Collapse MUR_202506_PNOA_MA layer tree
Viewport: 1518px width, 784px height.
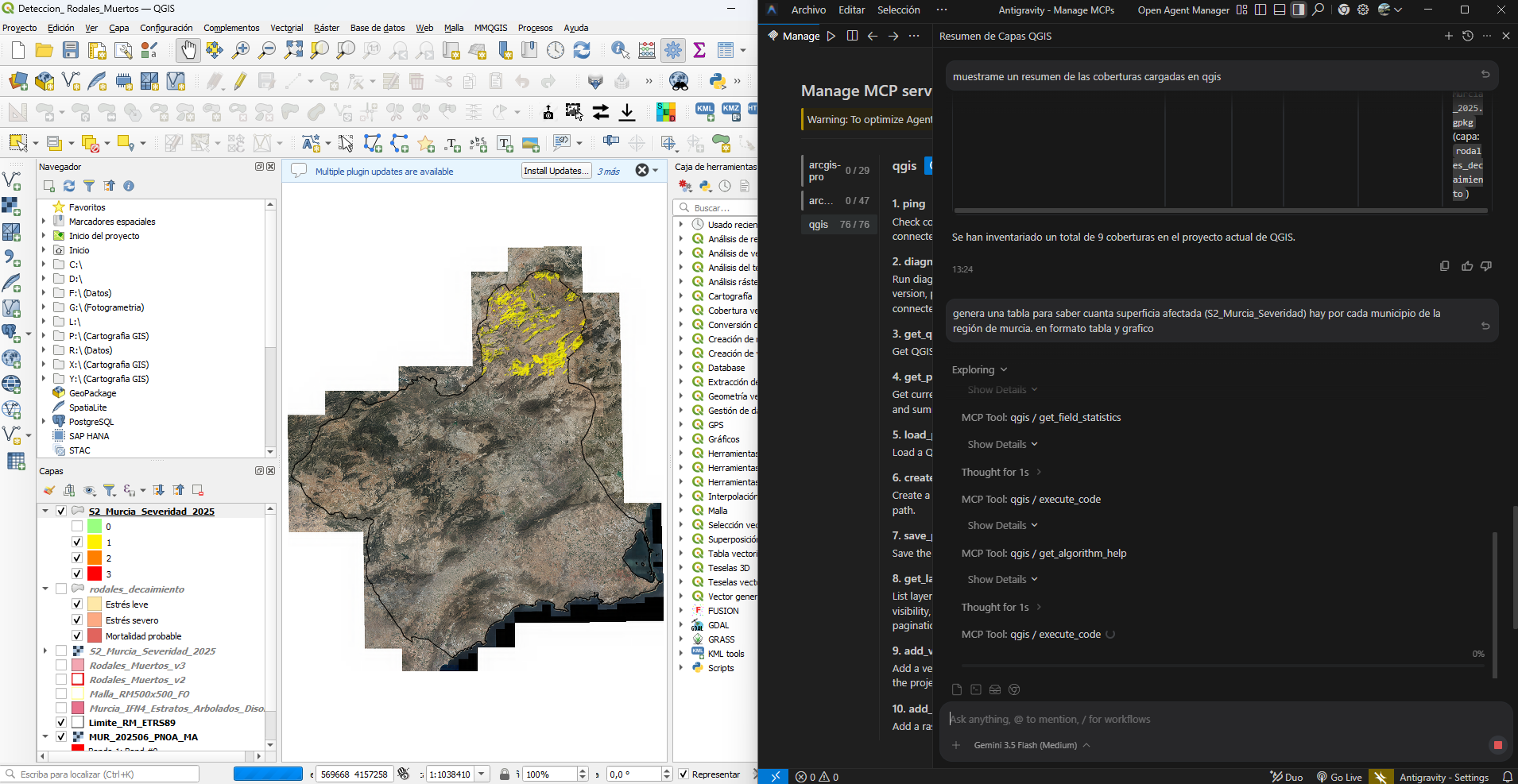pos(45,736)
